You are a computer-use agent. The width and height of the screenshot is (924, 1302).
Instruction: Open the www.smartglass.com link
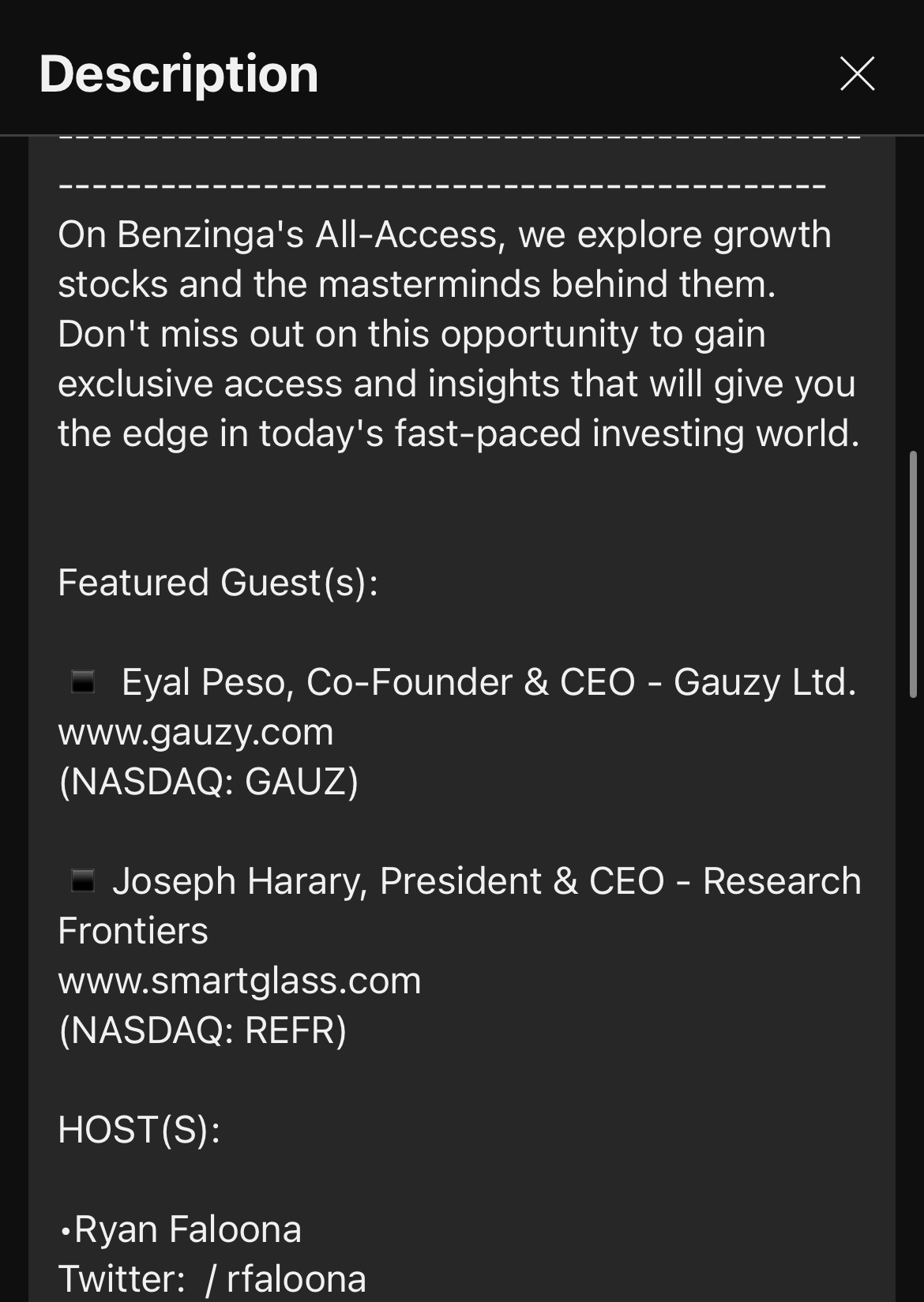[239, 981]
